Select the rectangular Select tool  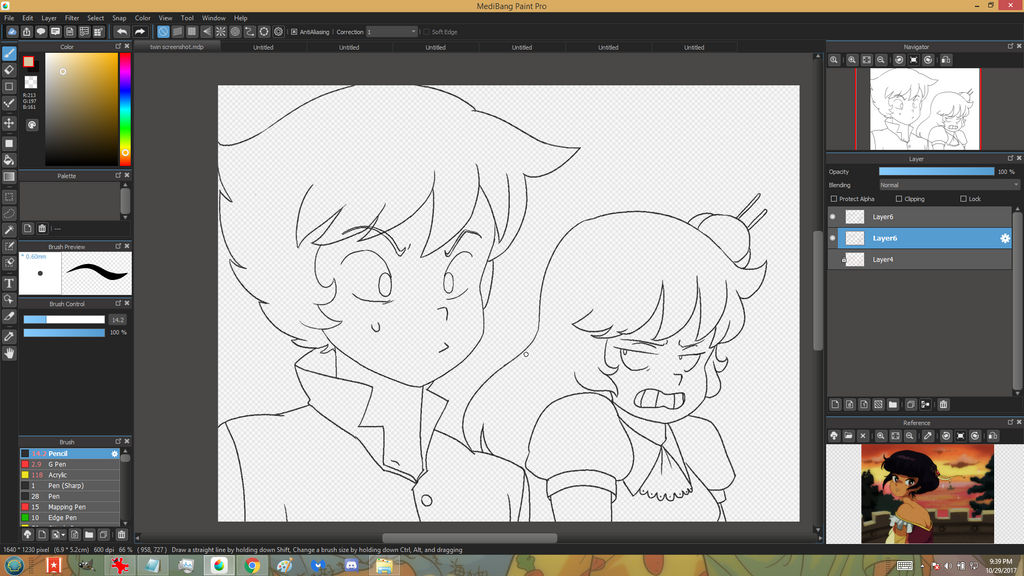[x=9, y=197]
